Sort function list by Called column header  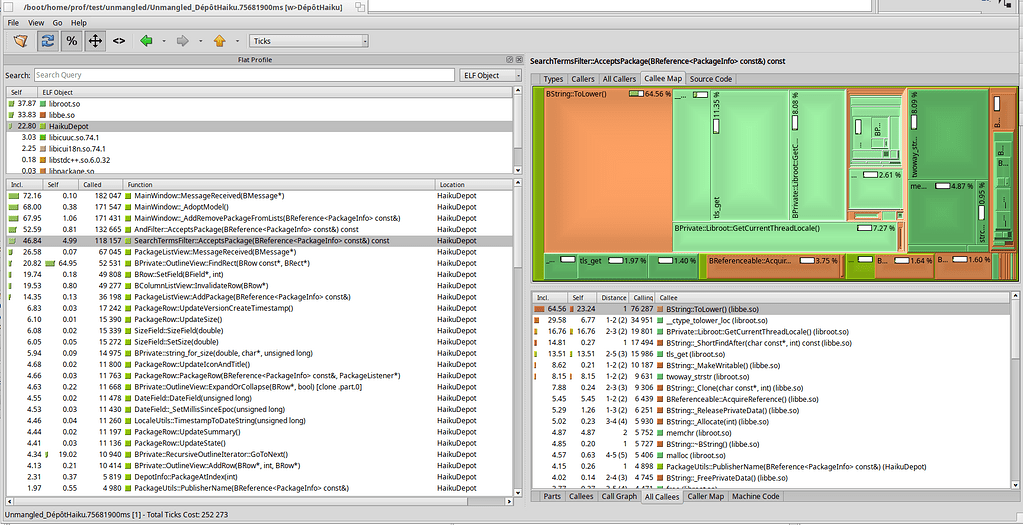(100, 185)
